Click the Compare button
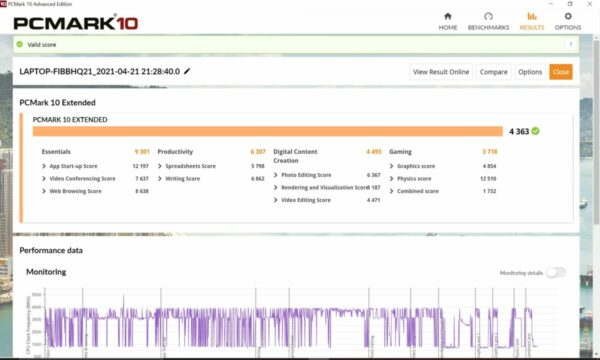Screen dimensions: 600x360 494,72
